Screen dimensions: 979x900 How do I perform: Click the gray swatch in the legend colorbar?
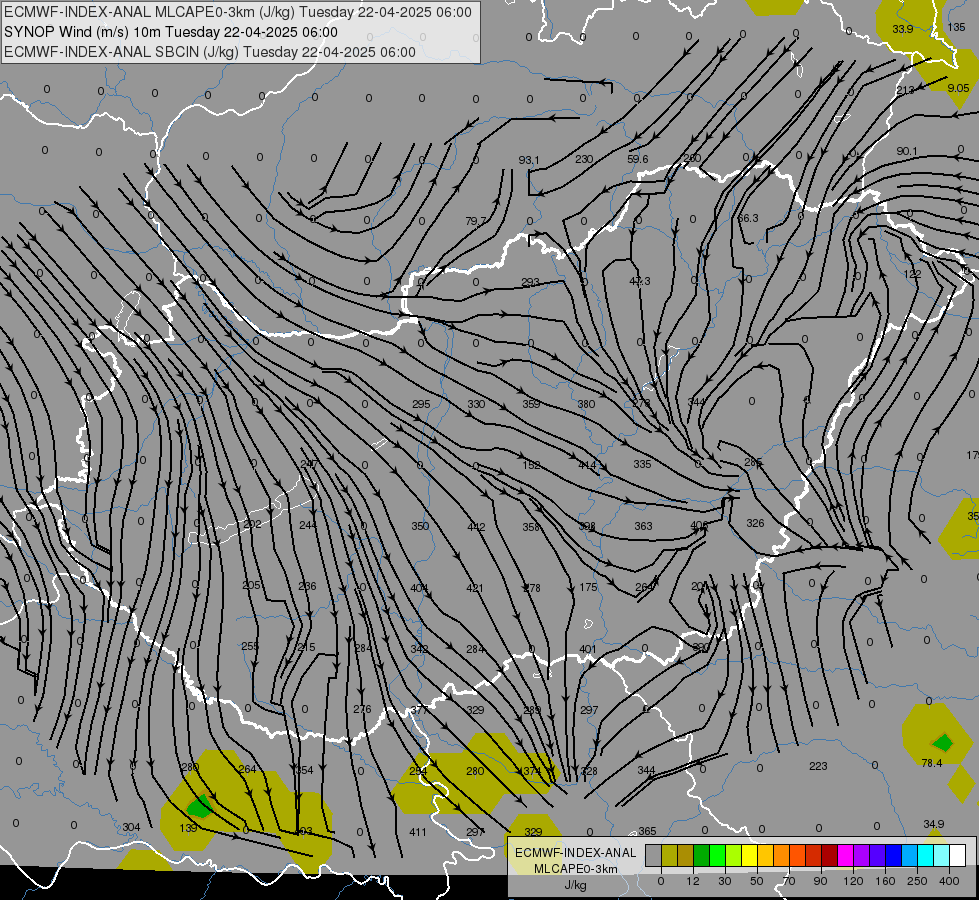tap(653, 855)
